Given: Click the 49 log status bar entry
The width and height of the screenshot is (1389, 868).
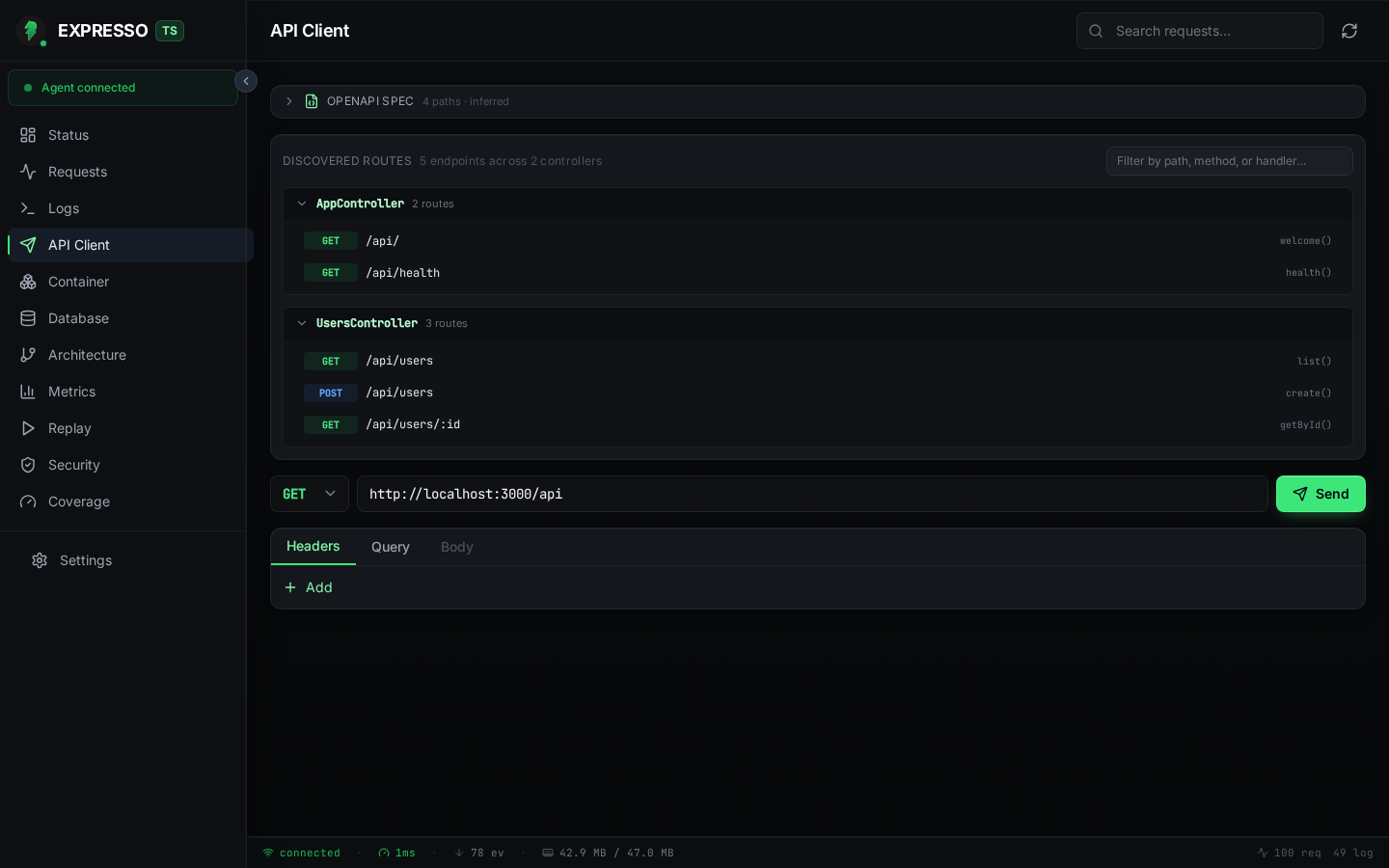Looking at the screenshot, I should pyautogui.click(x=1352, y=853).
